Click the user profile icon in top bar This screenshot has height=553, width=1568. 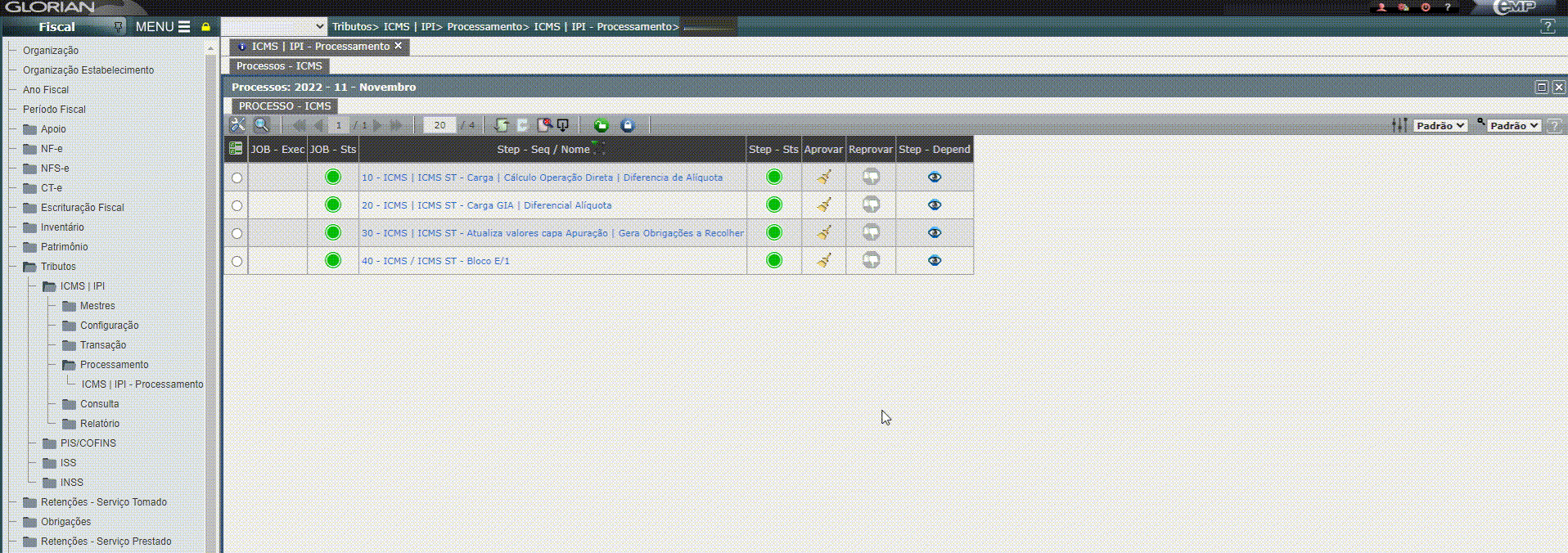pyautogui.click(x=1381, y=7)
